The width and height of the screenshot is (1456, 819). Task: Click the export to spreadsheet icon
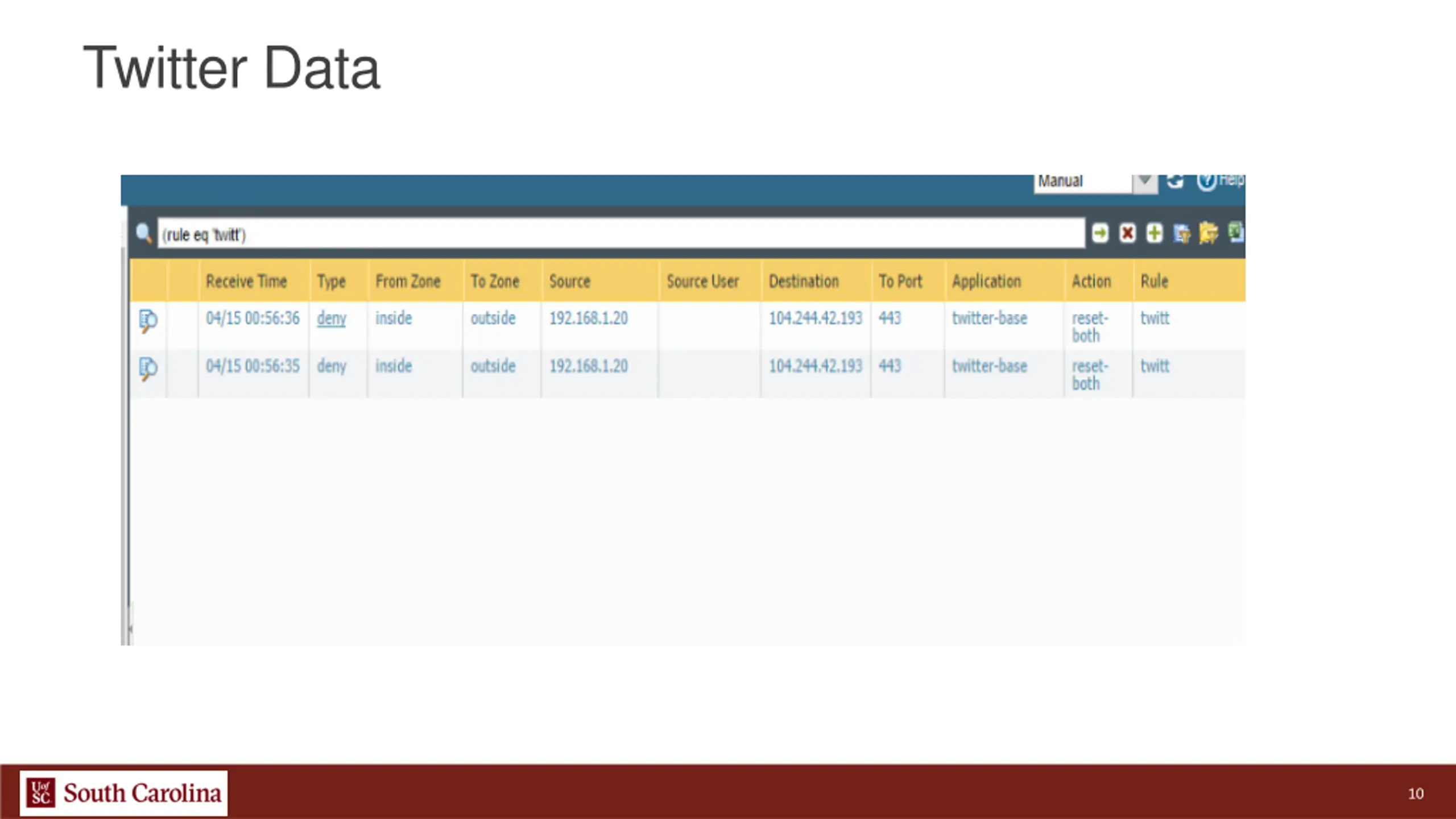[1236, 232]
